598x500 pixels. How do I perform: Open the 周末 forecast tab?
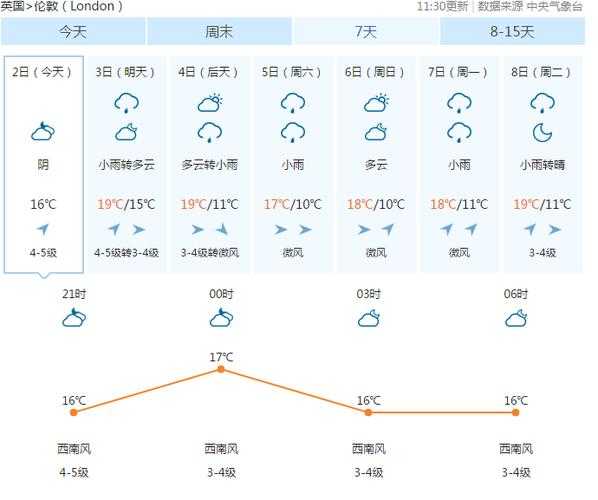coord(219,31)
